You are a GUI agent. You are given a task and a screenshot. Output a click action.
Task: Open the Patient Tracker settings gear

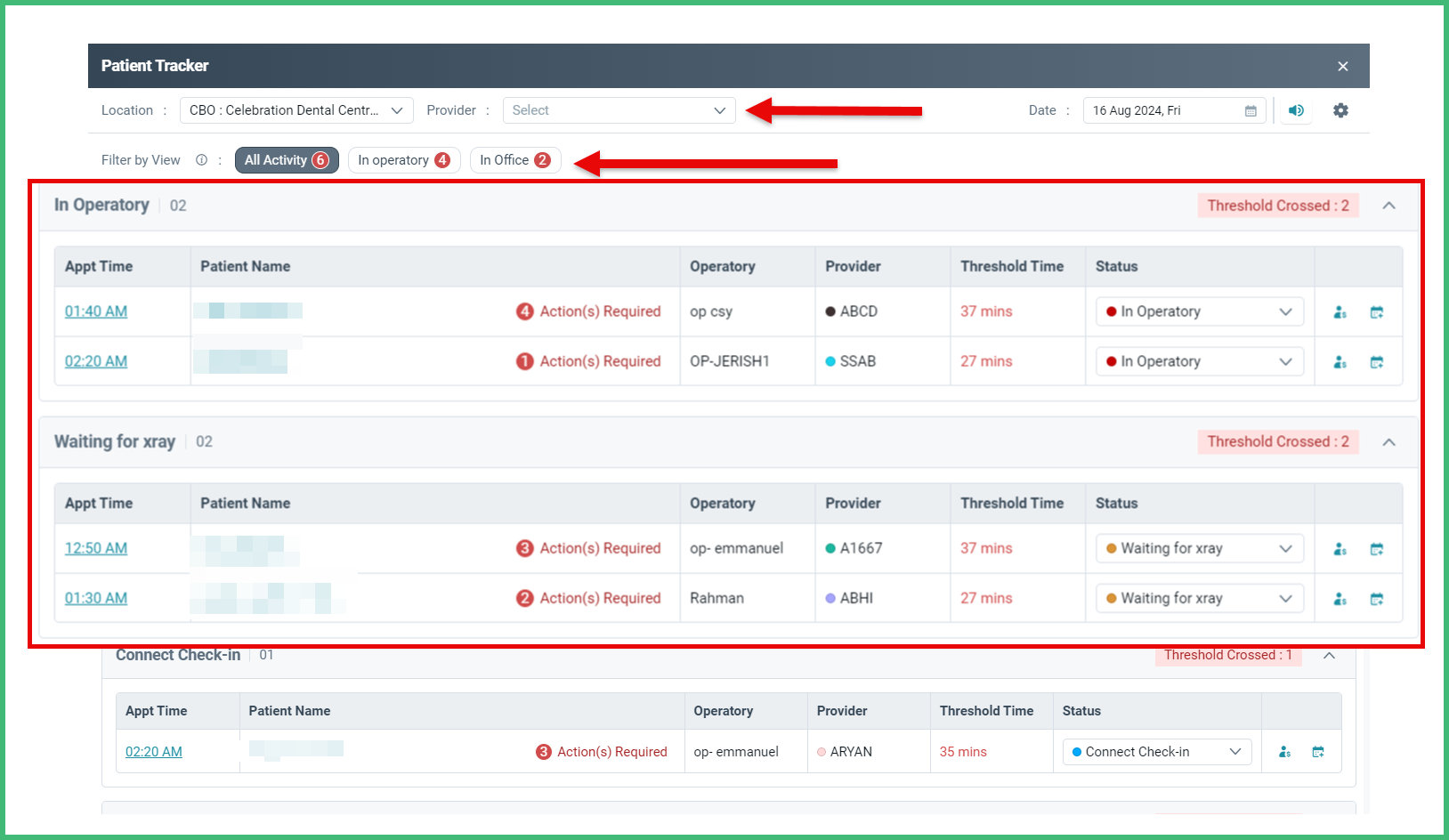pos(1341,110)
